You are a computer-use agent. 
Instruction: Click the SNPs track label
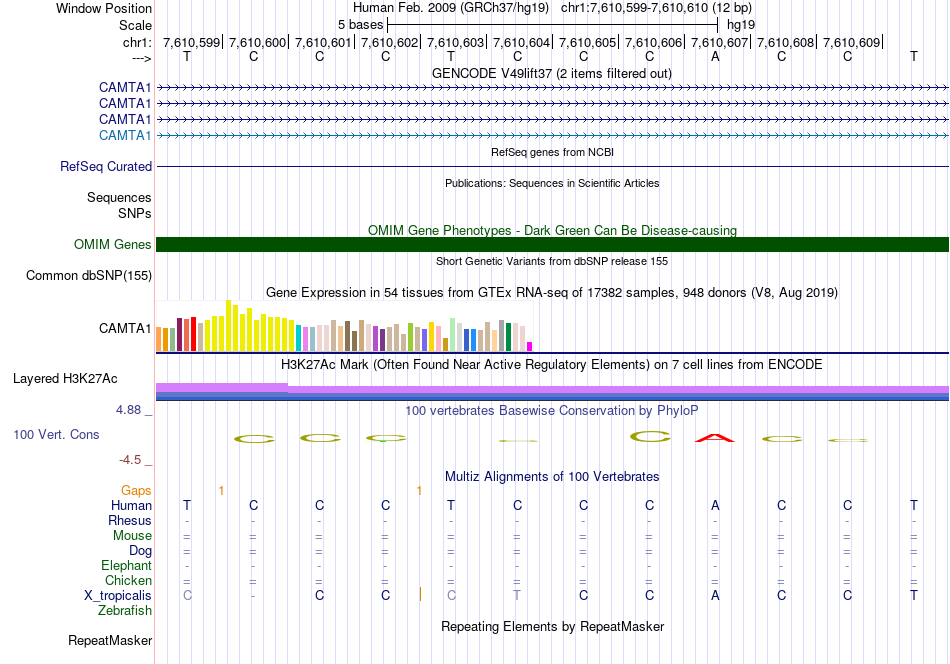tap(135, 213)
